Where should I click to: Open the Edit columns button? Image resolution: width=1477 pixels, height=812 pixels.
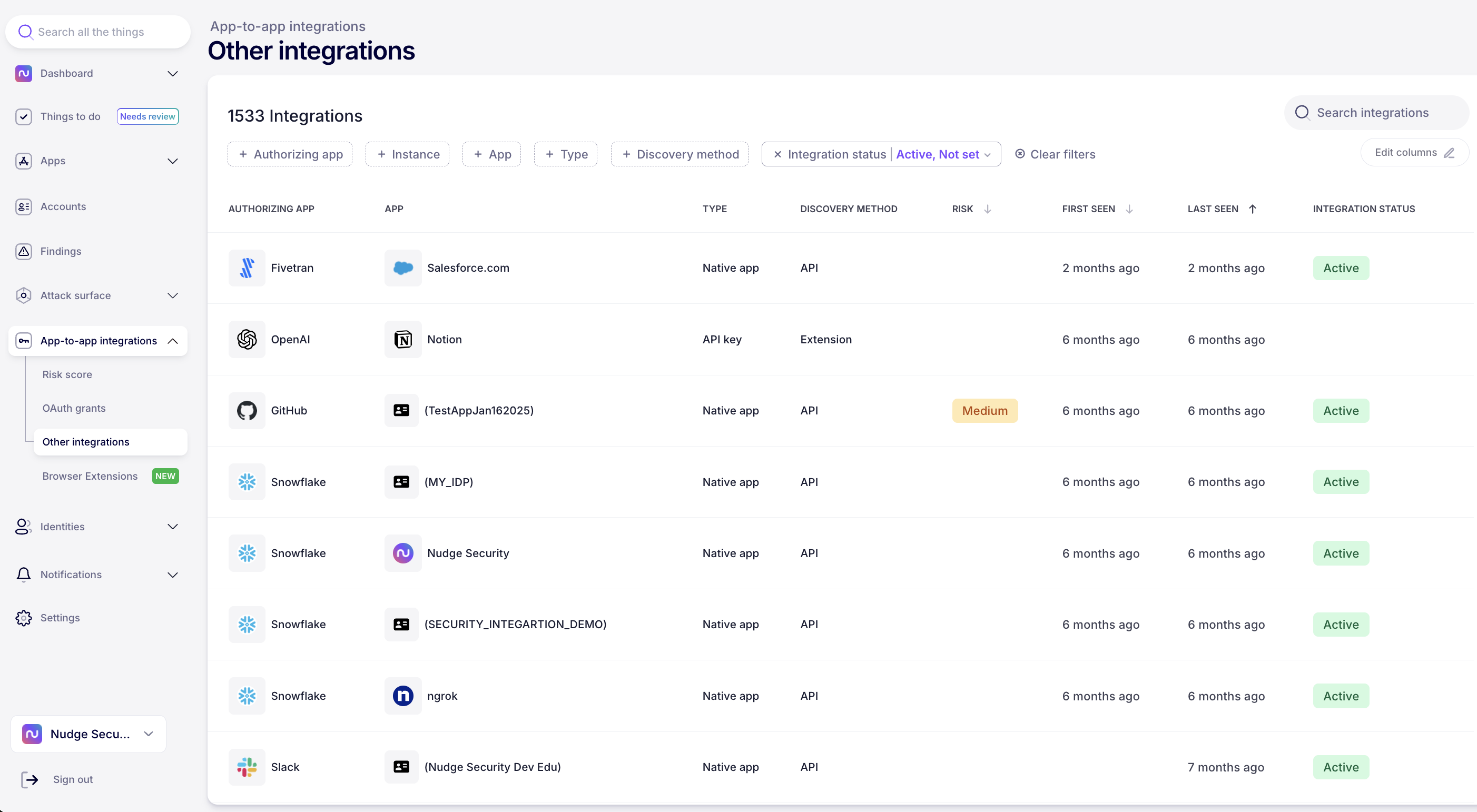point(1413,152)
